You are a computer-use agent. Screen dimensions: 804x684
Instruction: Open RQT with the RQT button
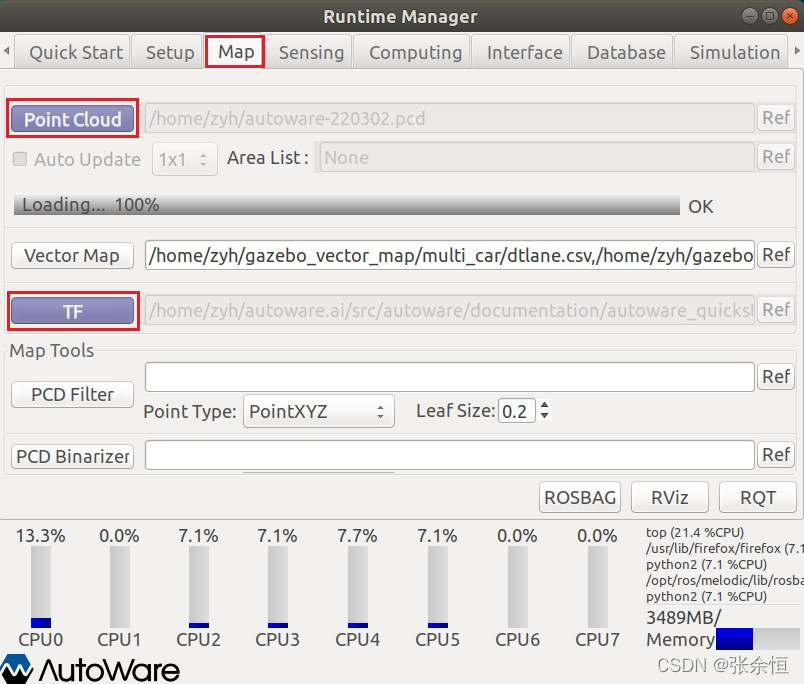758,497
